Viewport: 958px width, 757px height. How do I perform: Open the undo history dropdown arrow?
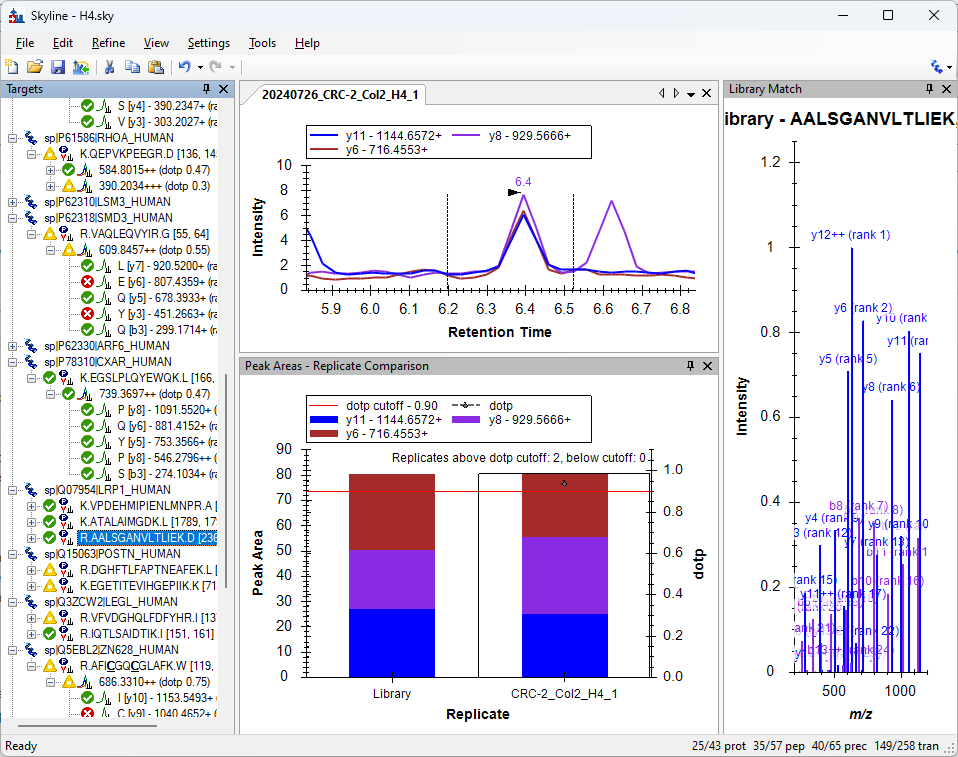(x=200, y=67)
